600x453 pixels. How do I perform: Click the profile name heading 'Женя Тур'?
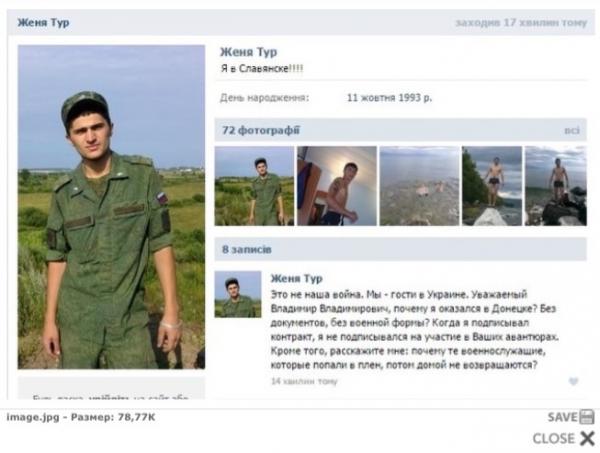click(248, 52)
